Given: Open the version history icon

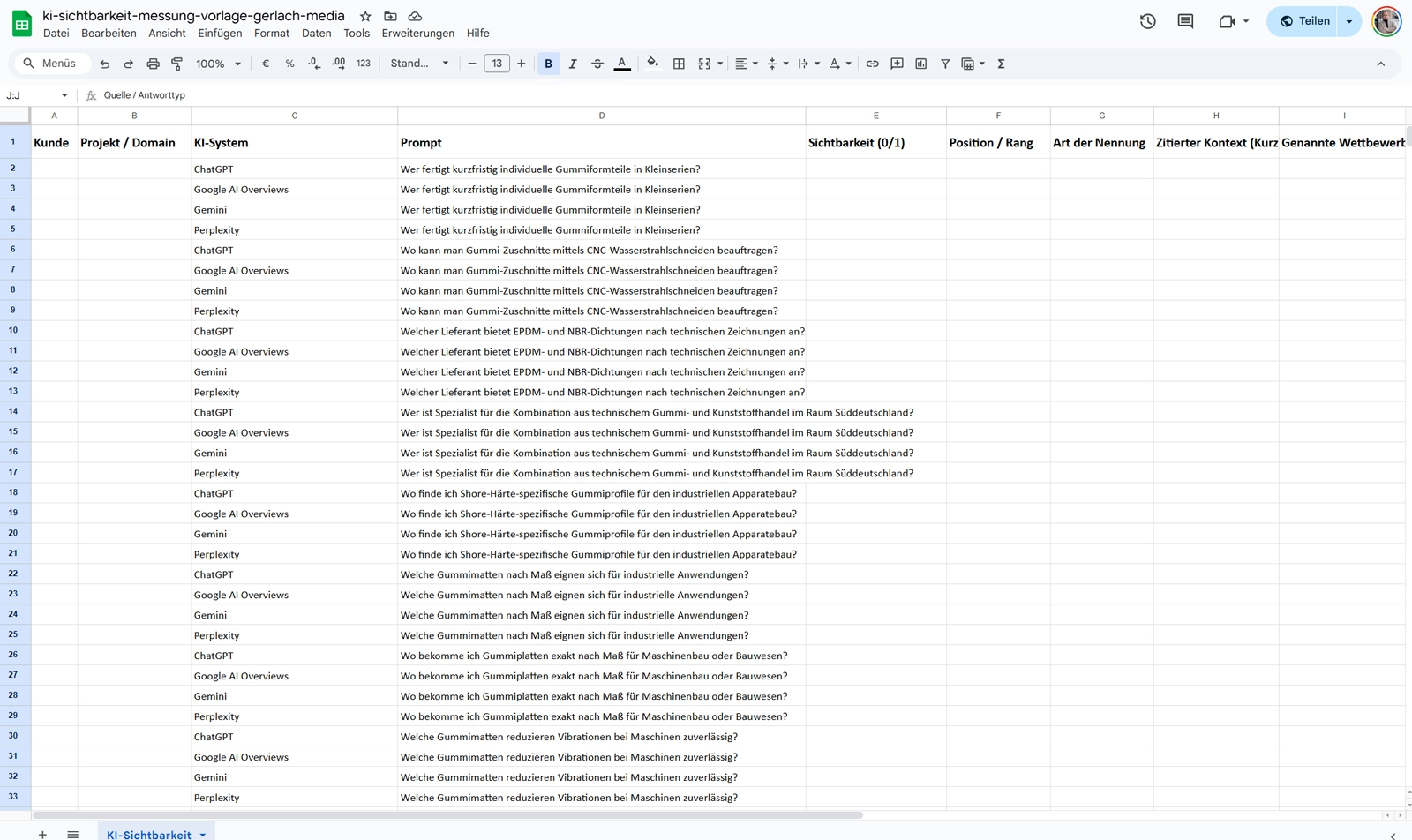Looking at the screenshot, I should (1147, 21).
